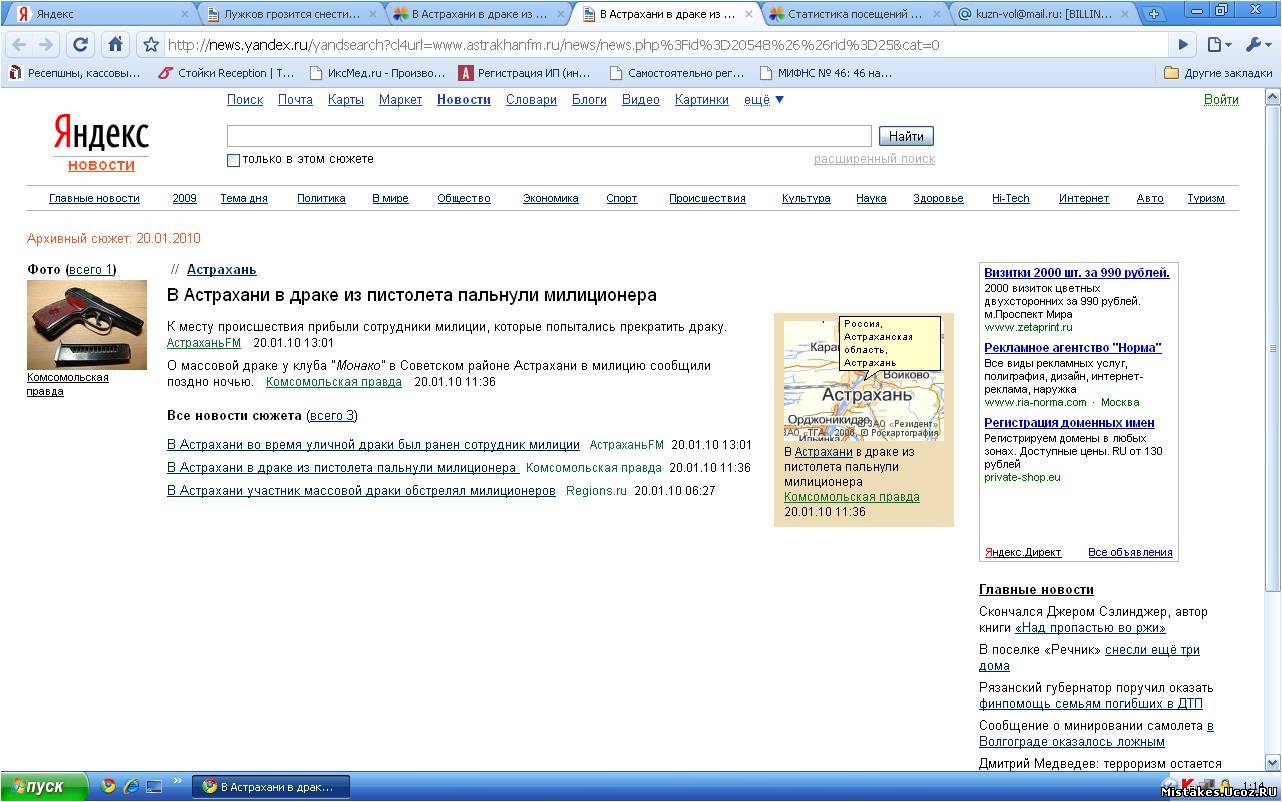Click the browser Back arrow
Viewport: 1282px width, 802px height.
click(19, 45)
